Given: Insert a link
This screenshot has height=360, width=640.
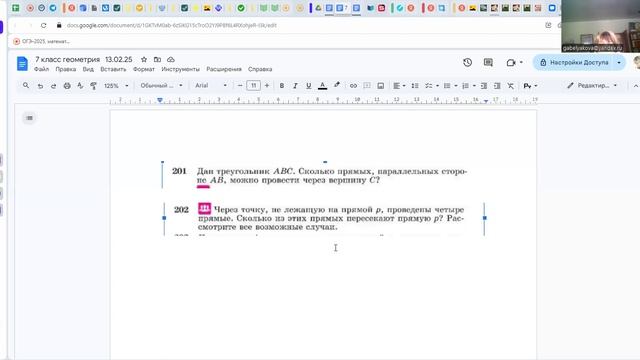Looking at the screenshot, I should (353, 86).
